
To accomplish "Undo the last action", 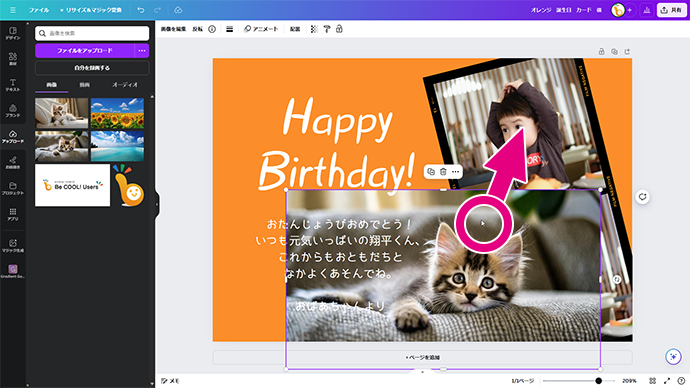I will [141, 10].
